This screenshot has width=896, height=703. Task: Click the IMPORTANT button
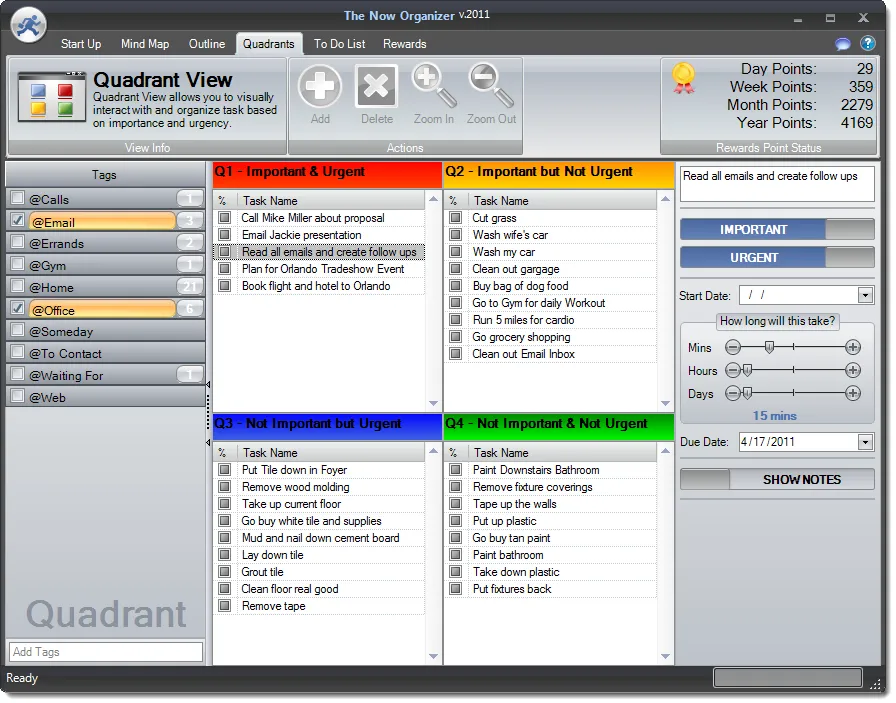751,229
